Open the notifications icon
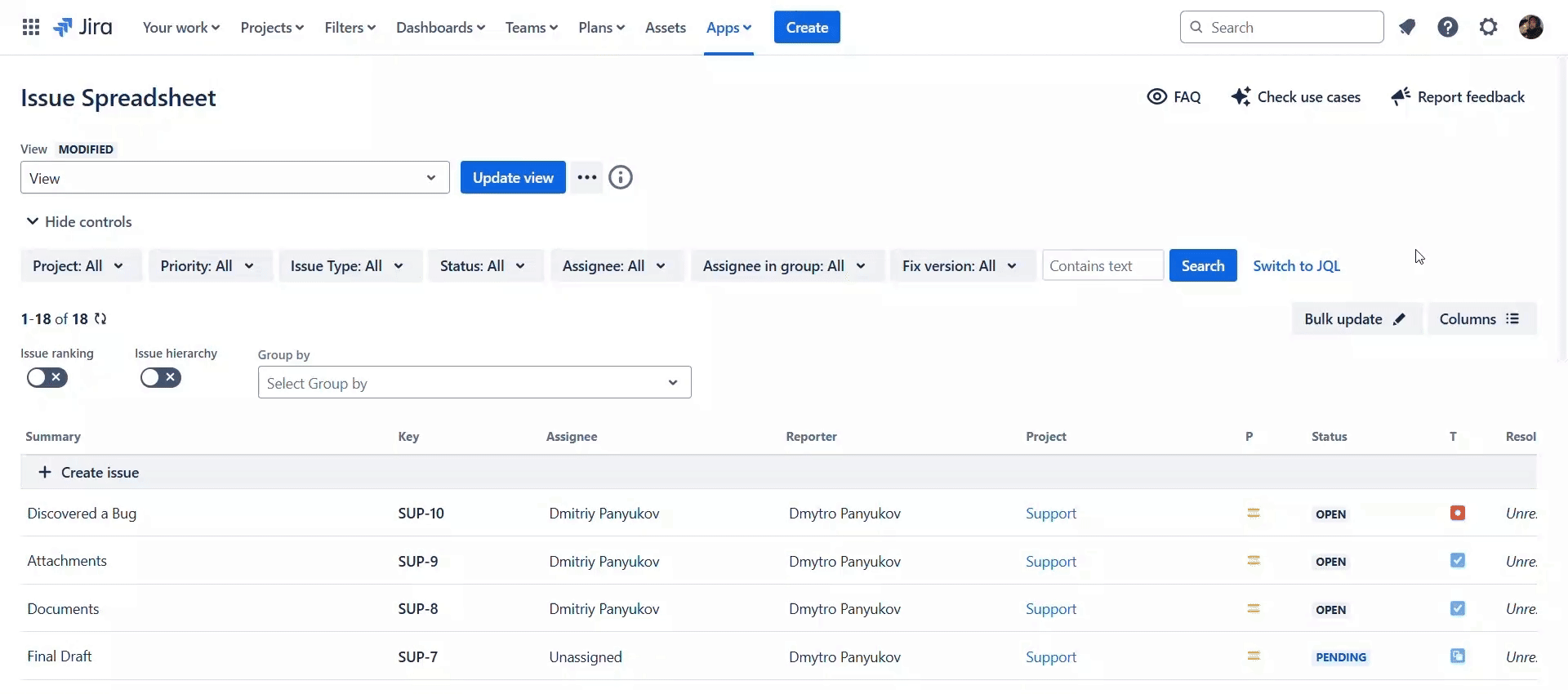 pyautogui.click(x=1406, y=28)
